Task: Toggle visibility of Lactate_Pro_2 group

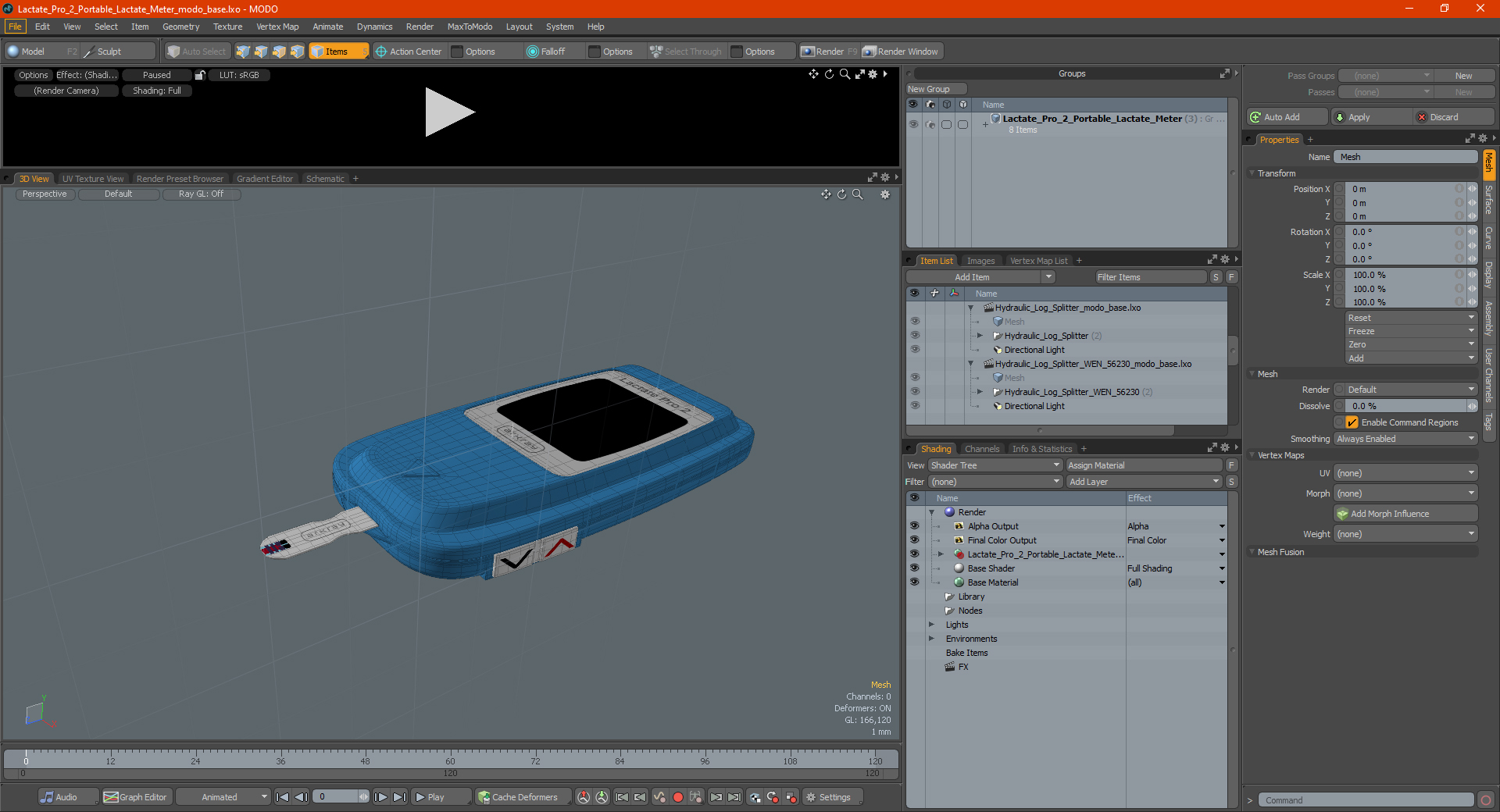Action: 913,124
